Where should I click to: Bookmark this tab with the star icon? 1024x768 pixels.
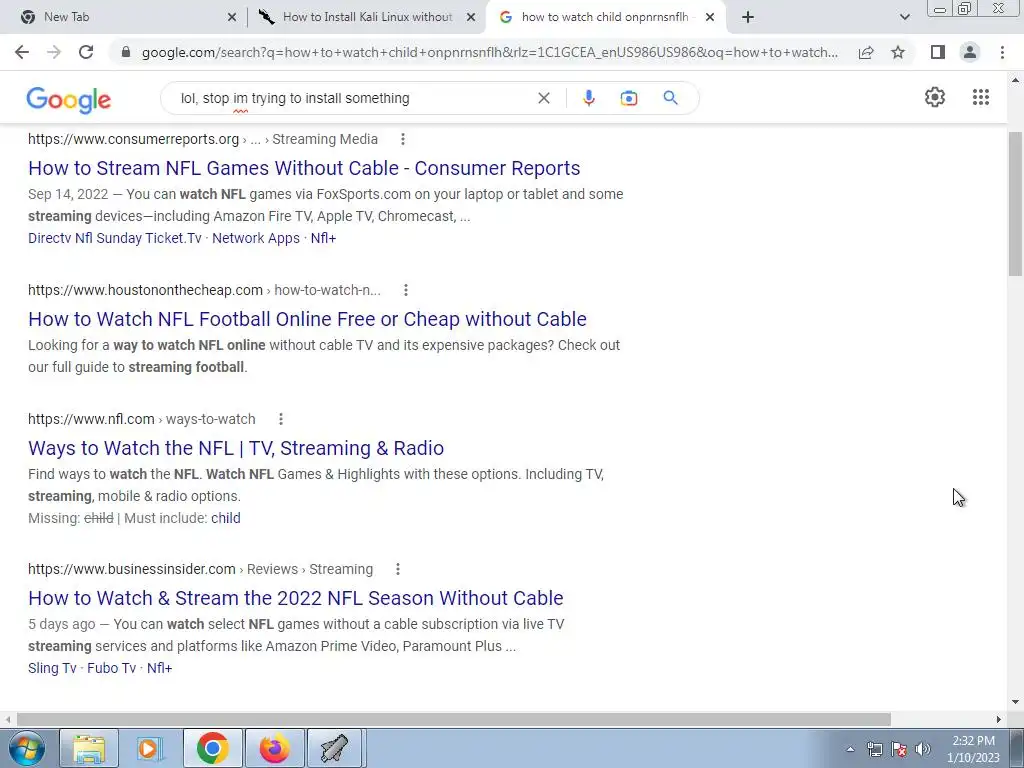point(898,52)
